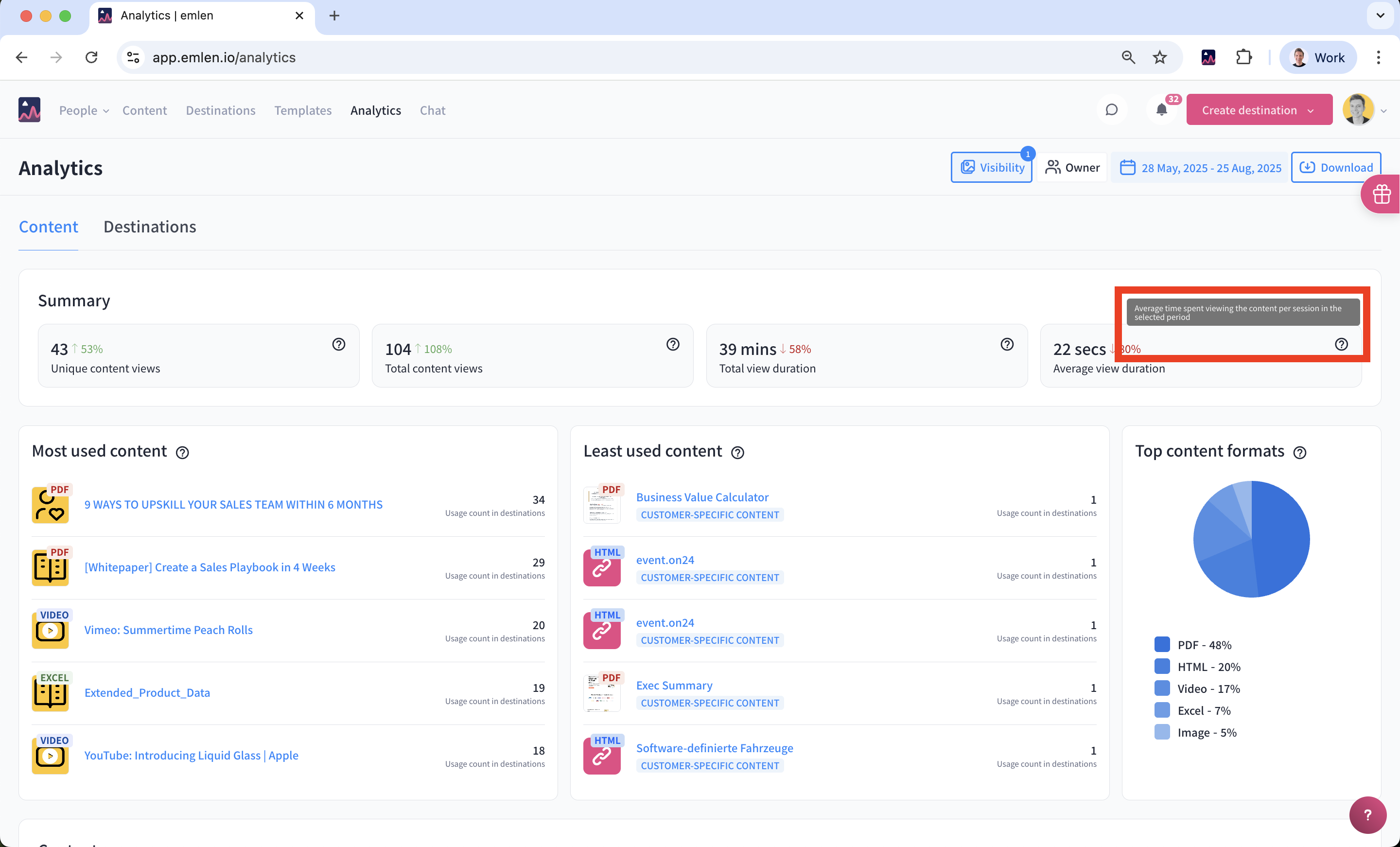Click help icon beside Most used content
This screenshot has height=847, width=1400.
(182, 453)
